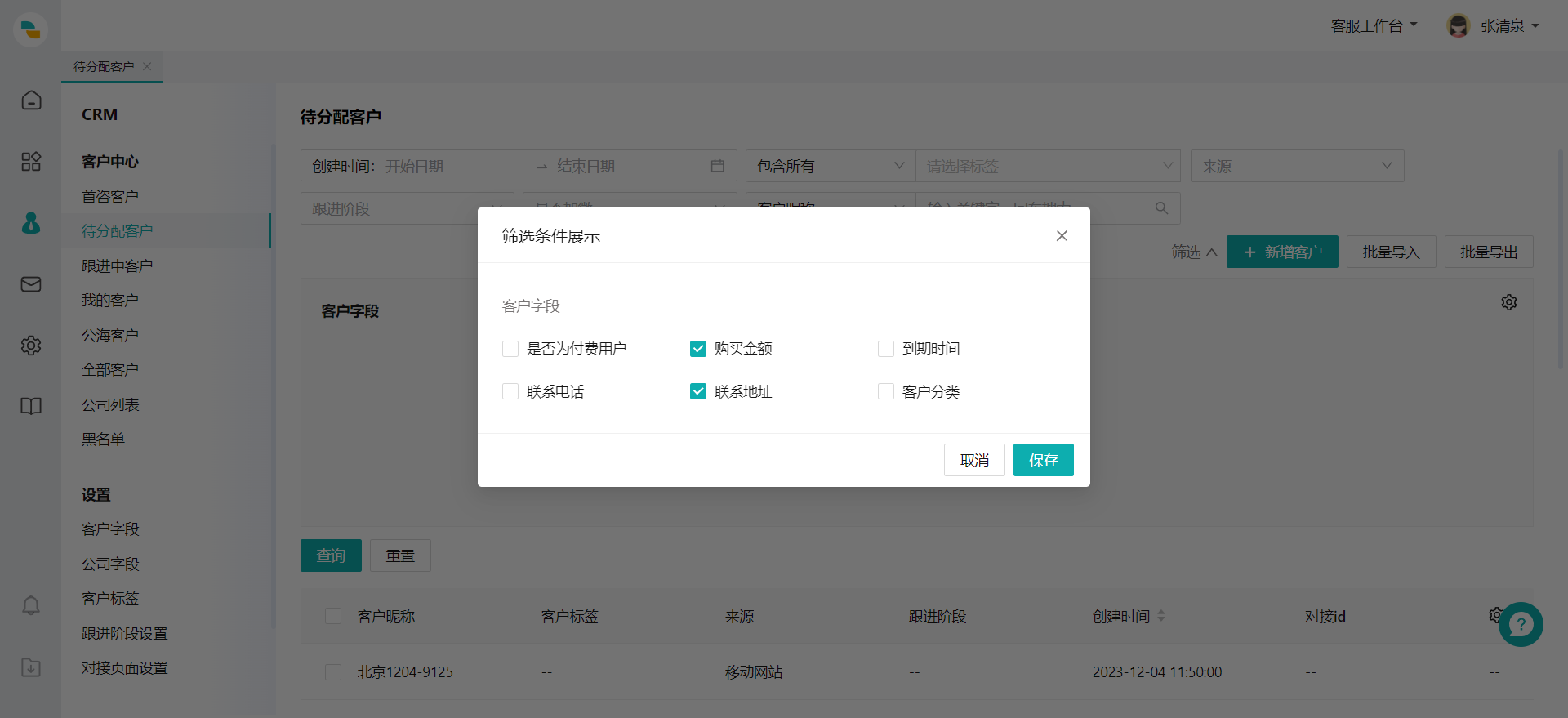
Task: Switch to the 待分配客户 tab
Action: tap(104, 66)
